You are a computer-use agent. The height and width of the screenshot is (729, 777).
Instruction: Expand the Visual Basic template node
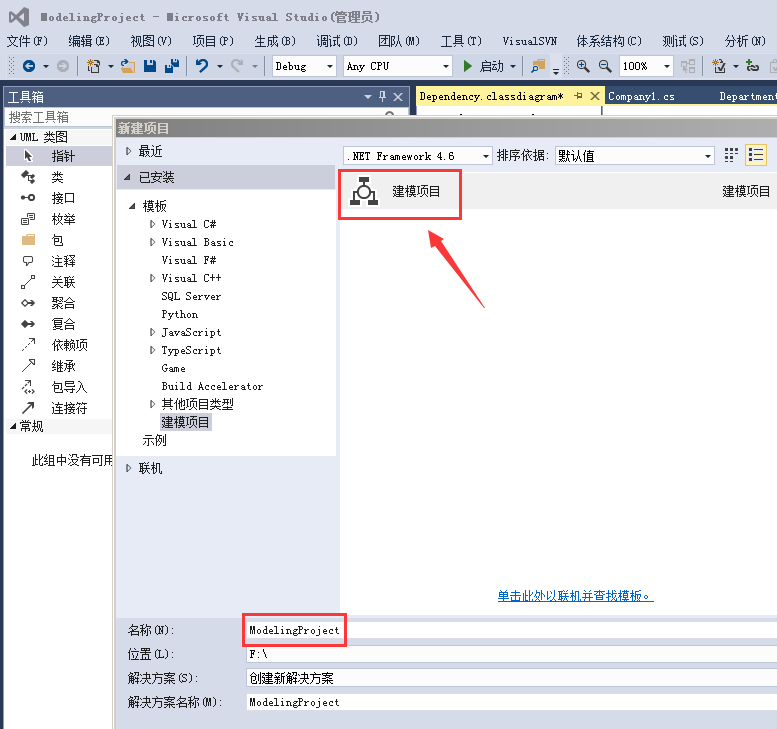(x=152, y=242)
